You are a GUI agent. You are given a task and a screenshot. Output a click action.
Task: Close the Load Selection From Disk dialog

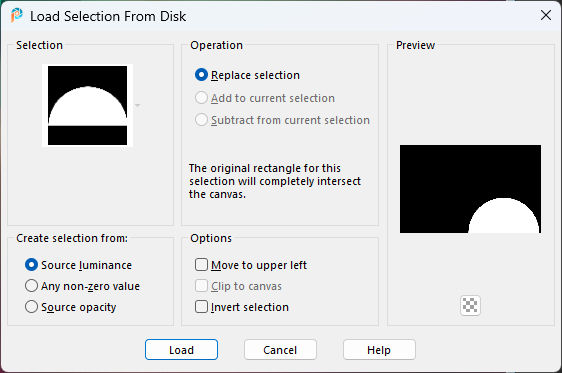(x=546, y=15)
